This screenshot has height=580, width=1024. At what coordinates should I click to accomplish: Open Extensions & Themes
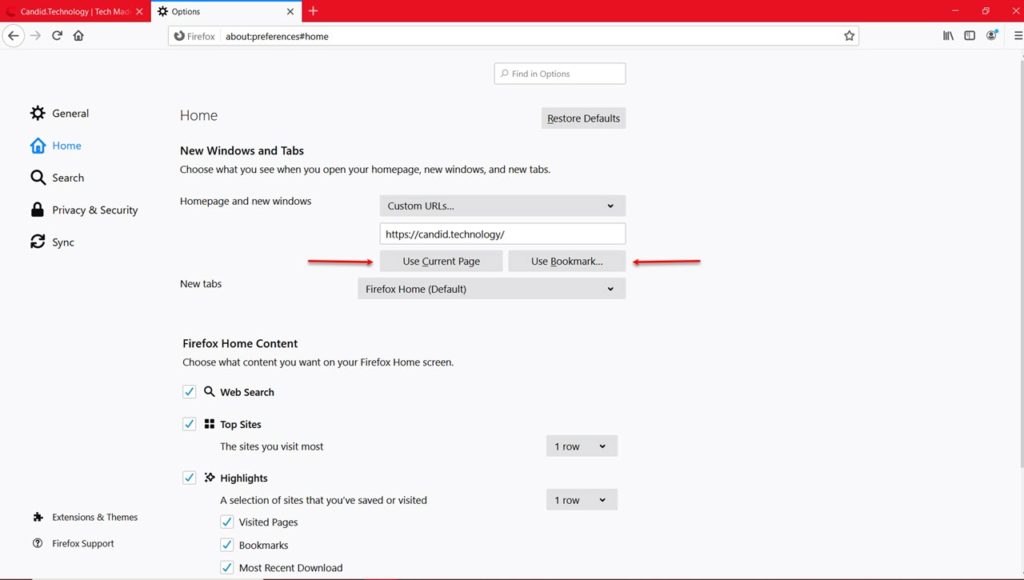tap(85, 517)
